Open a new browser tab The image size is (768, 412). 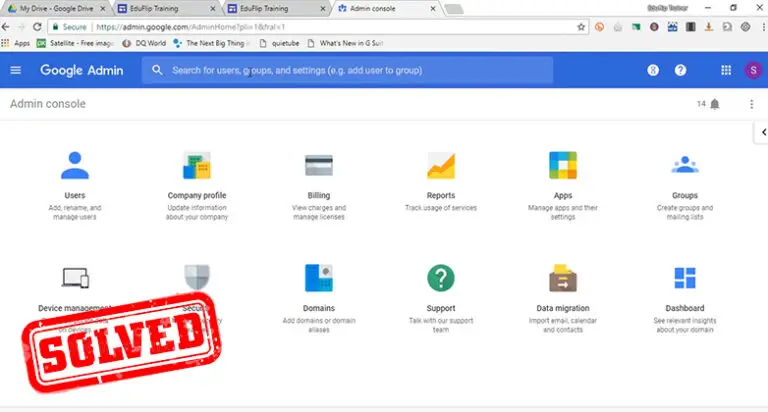[x=454, y=9]
